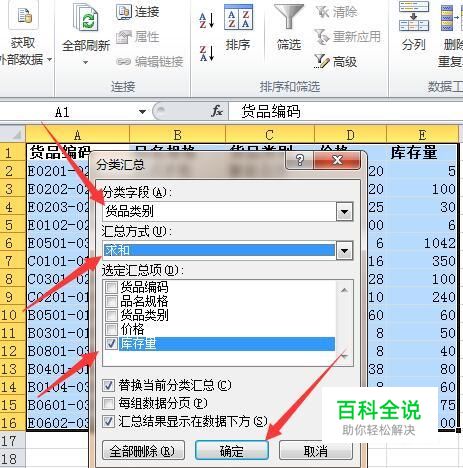Image resolution: width=463 pixels, height=468 pixels.
Task: Check the 品名规格 subtotal item
Action: click(x=111, y=301)
